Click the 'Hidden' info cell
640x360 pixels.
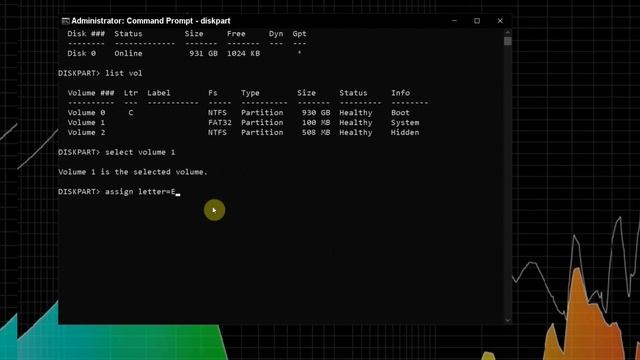pos(405,132)
